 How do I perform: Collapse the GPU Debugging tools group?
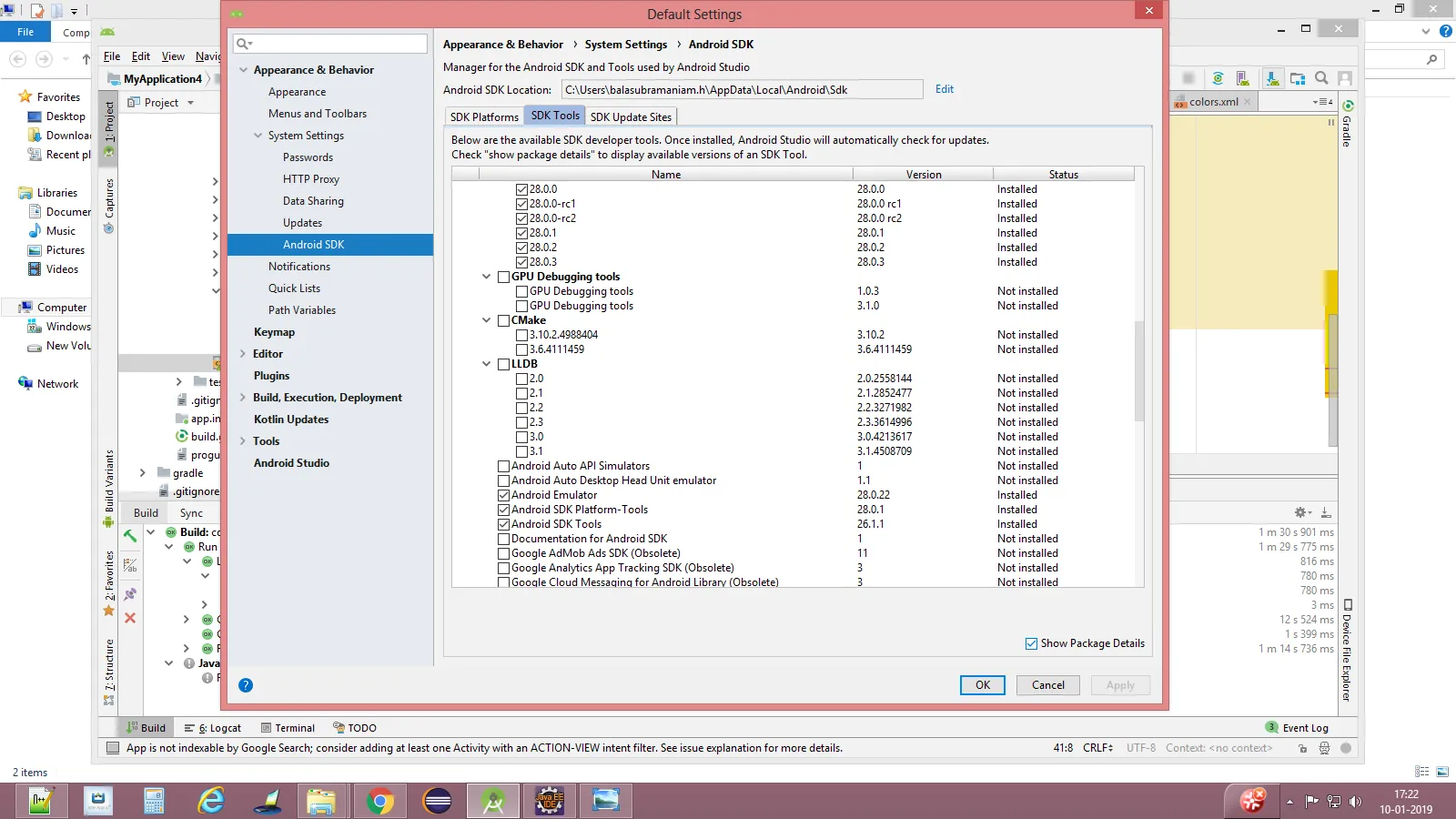coord(486,277)
